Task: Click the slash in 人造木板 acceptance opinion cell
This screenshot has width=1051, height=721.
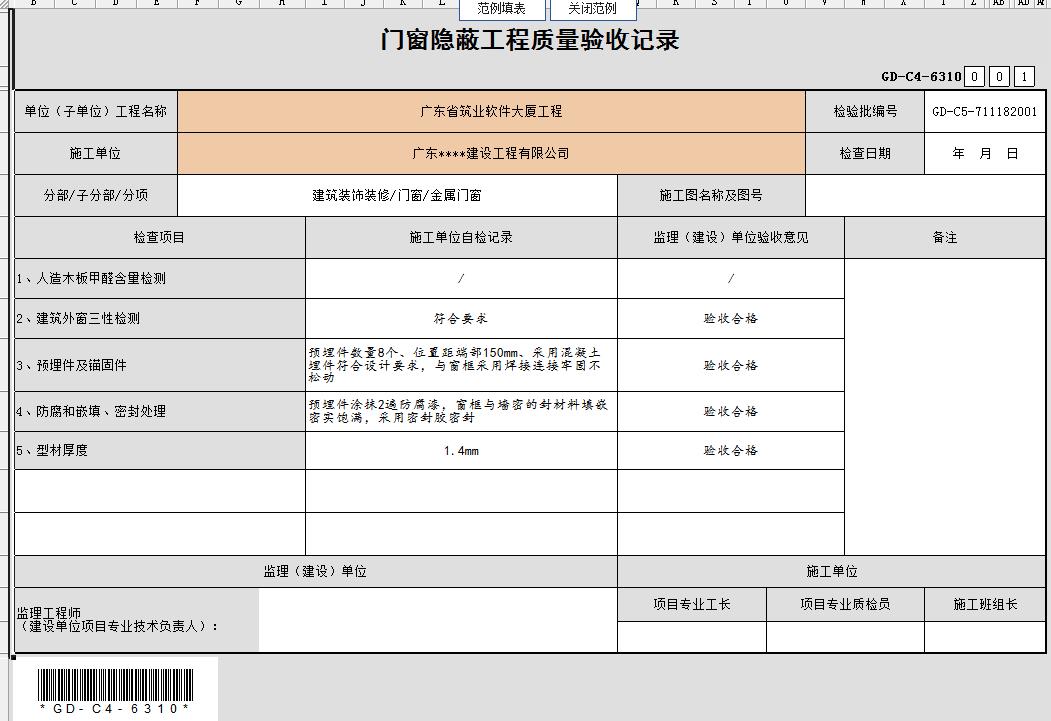Action: point(731,278)
